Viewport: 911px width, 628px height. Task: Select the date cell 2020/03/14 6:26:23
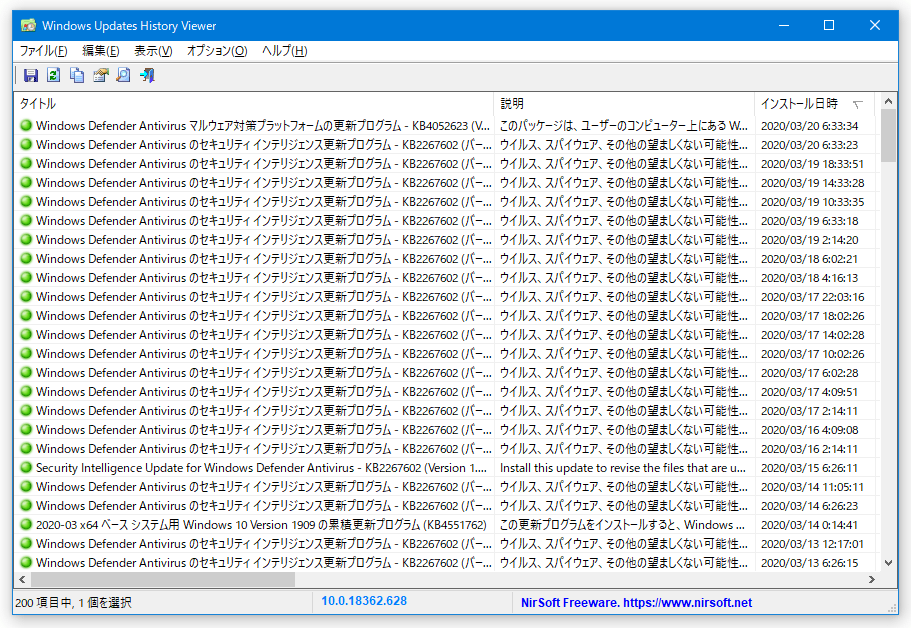tap(809, 505)
